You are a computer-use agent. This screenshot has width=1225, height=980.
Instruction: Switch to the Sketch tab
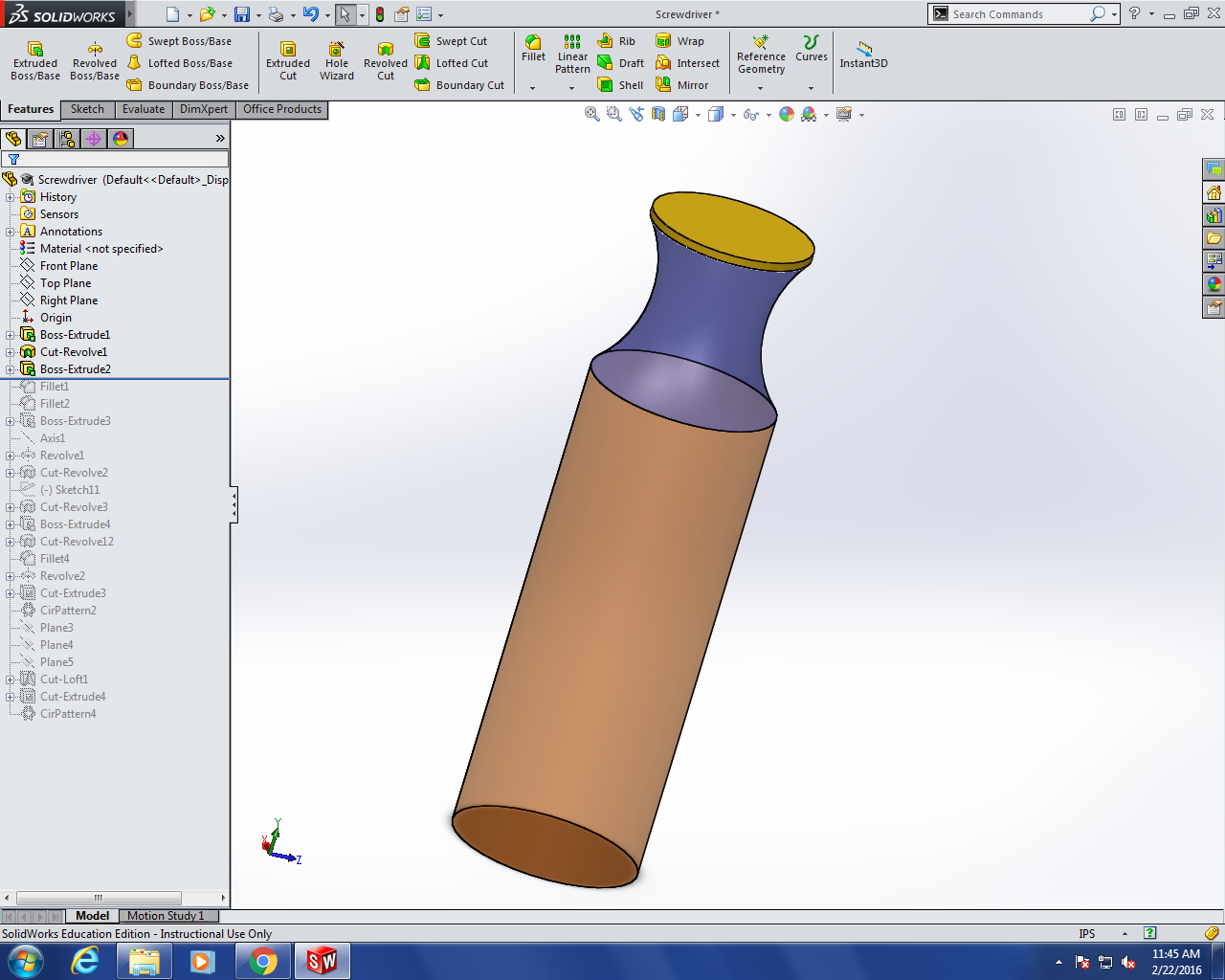pos(87,109)
